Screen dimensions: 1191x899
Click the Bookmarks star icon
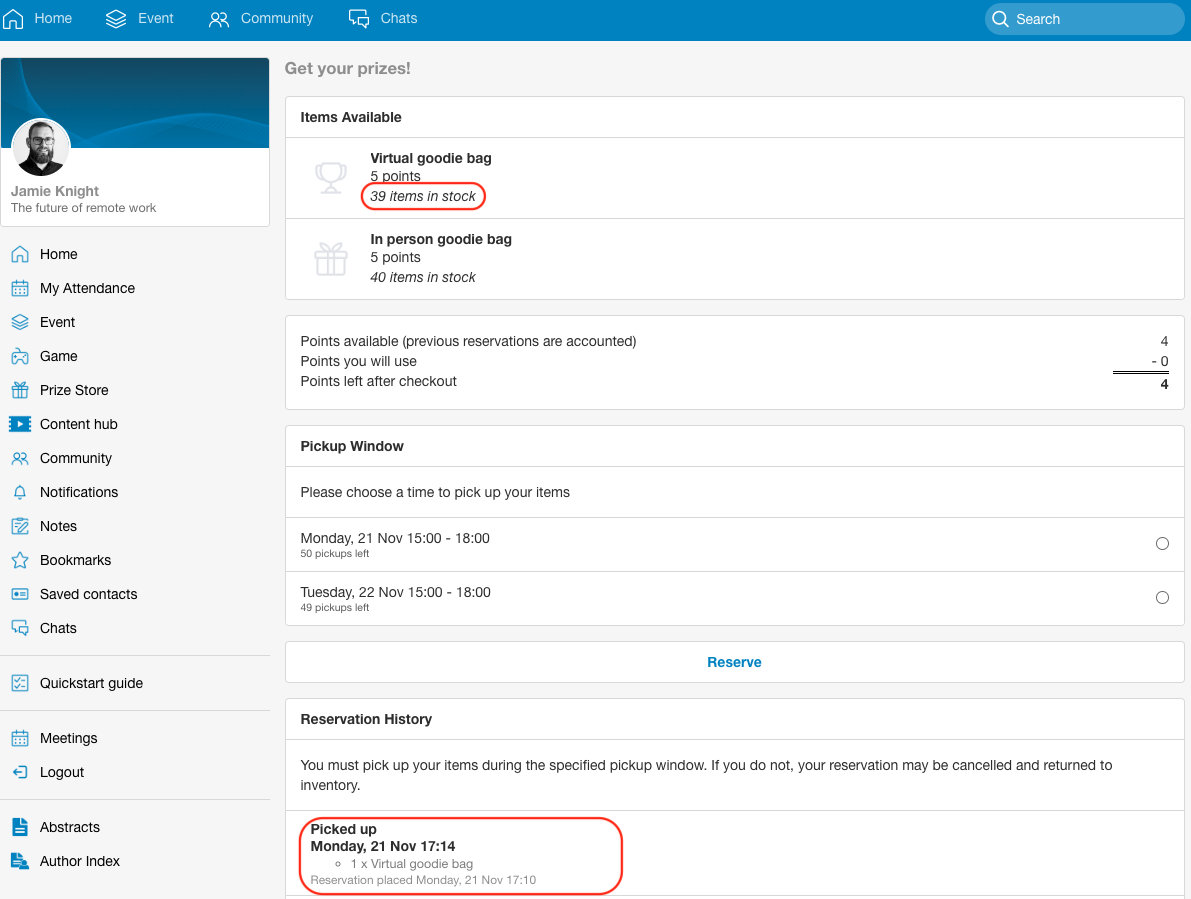click(20, 560)
